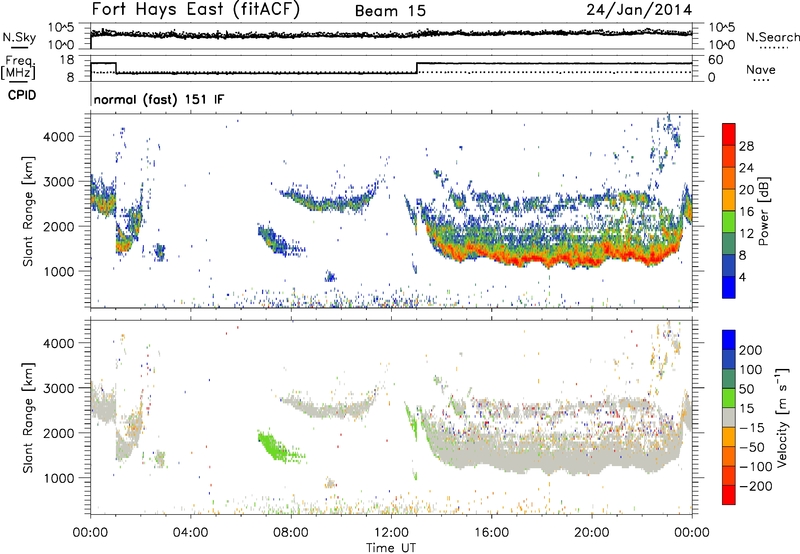Pick the Power colorbar segment between 20 and 24
Image resolution: width=800 pixels, height=554 pixels.
[x=729, y=178]
